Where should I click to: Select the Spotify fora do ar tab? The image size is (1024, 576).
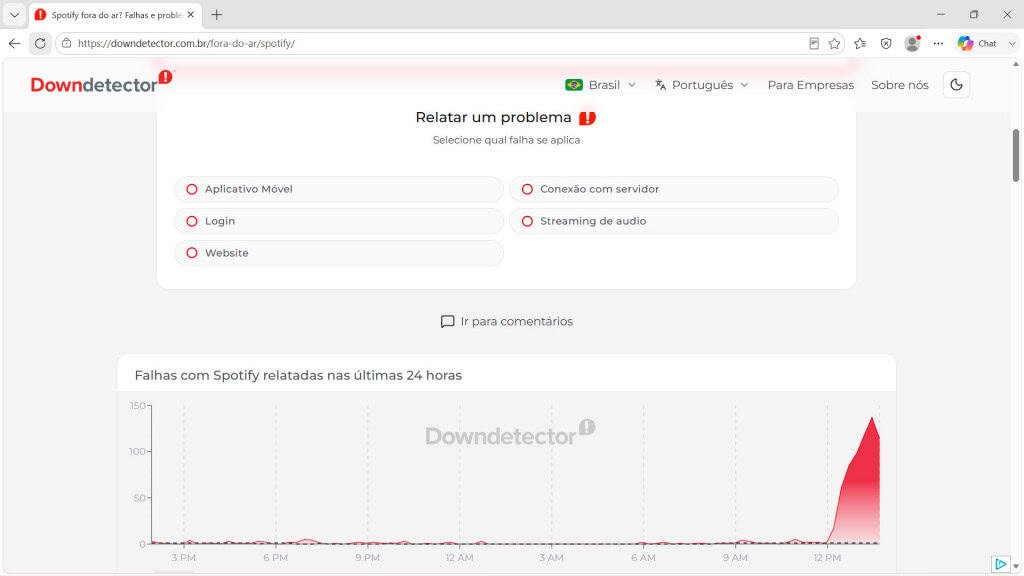[x=115, y=14]
